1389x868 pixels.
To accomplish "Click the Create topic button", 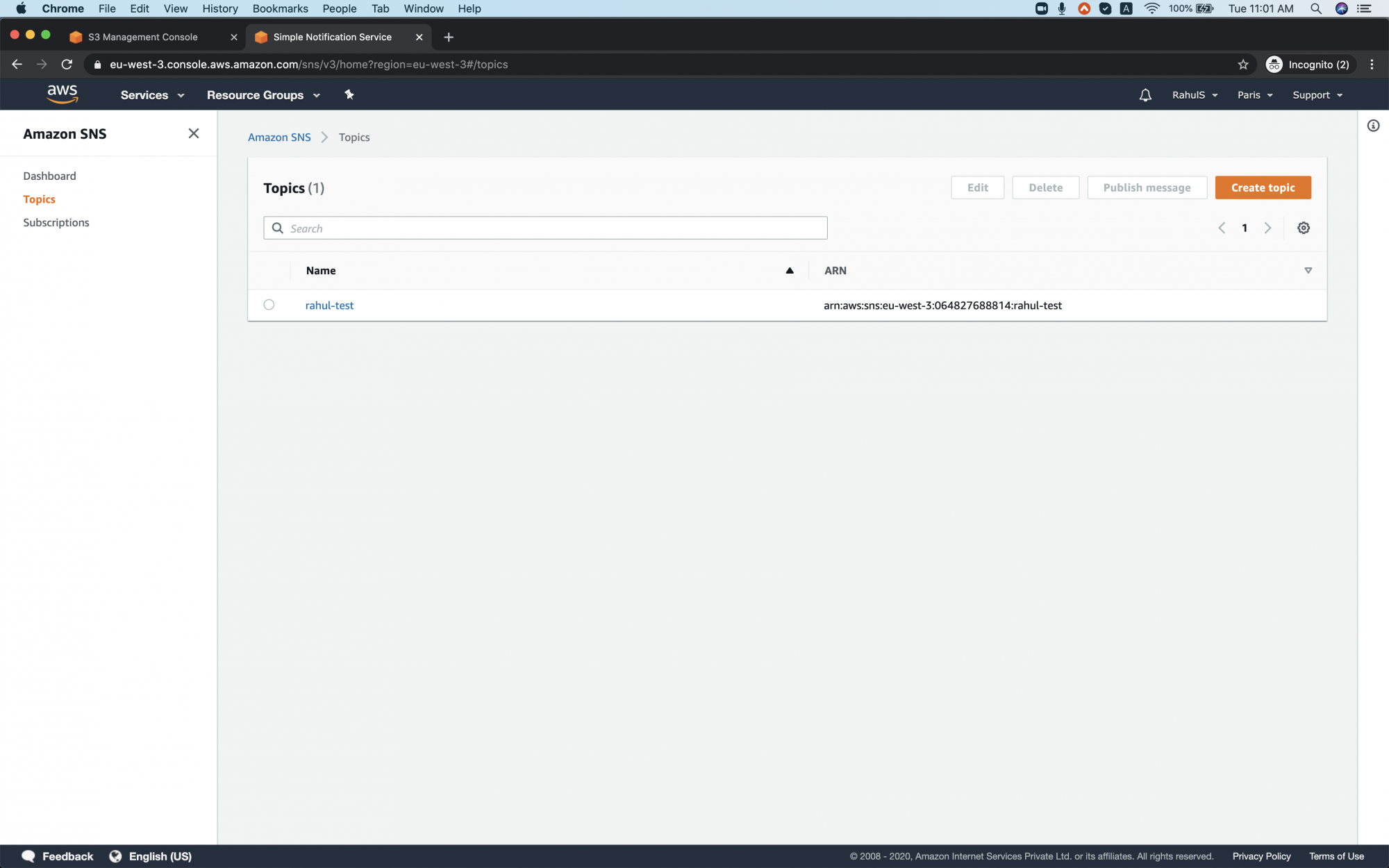I will (x=1263, y=187).
